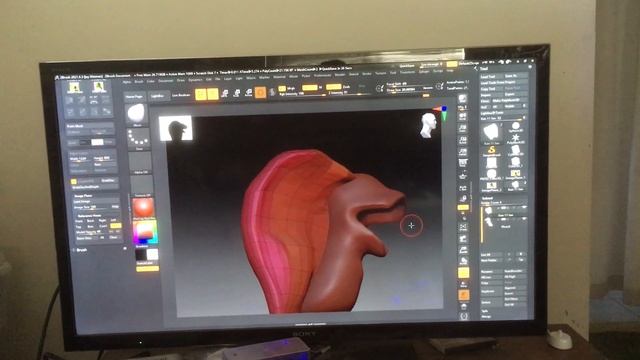Image resolution: width=640 pixels, height=360 pixels.
Task: Open the Document menu in menu bar
Action: click(165, 81)
